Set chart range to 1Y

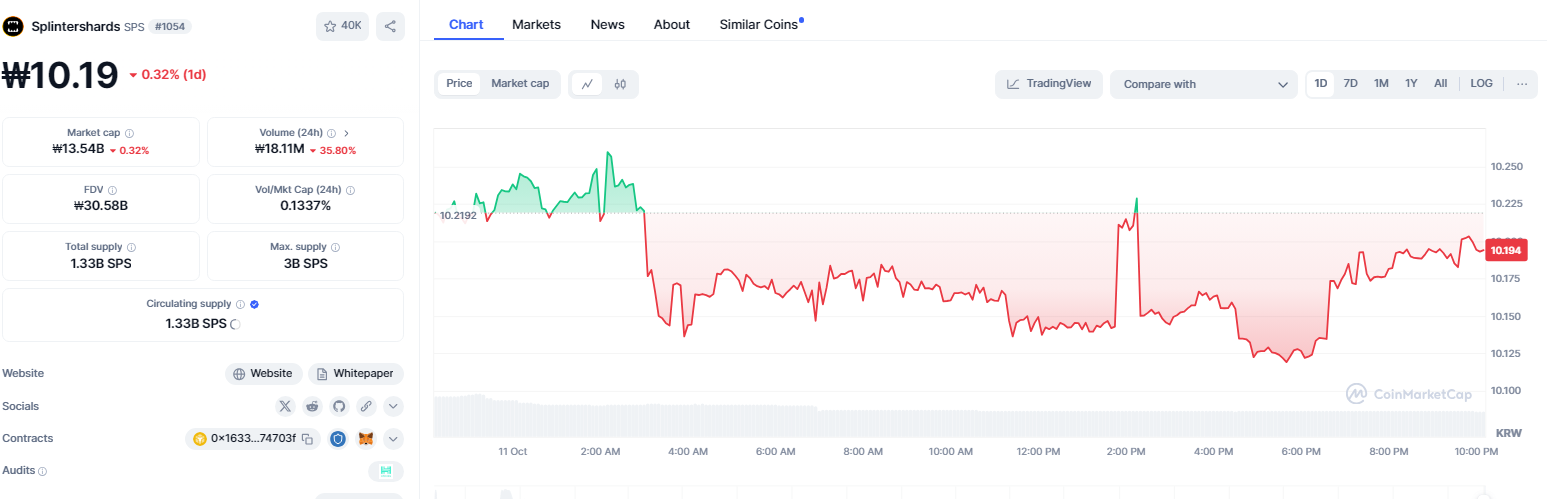(x=1411, y=84)
